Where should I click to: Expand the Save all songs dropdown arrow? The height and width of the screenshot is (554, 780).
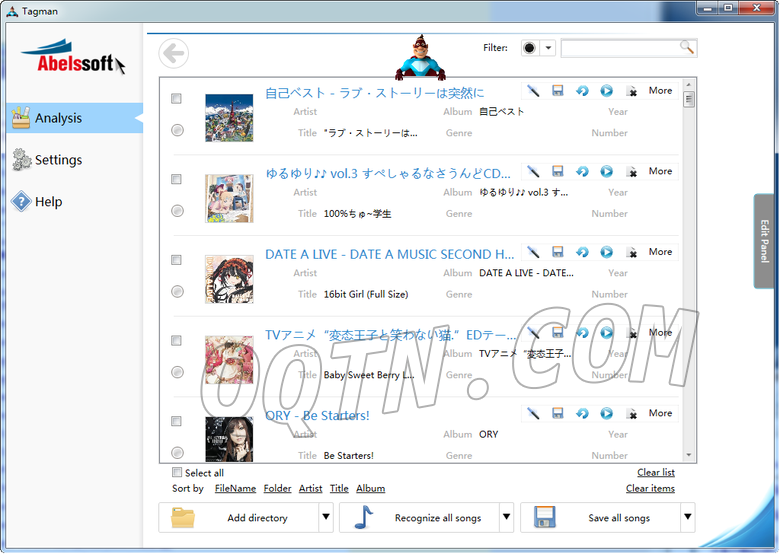click(687, 518)
